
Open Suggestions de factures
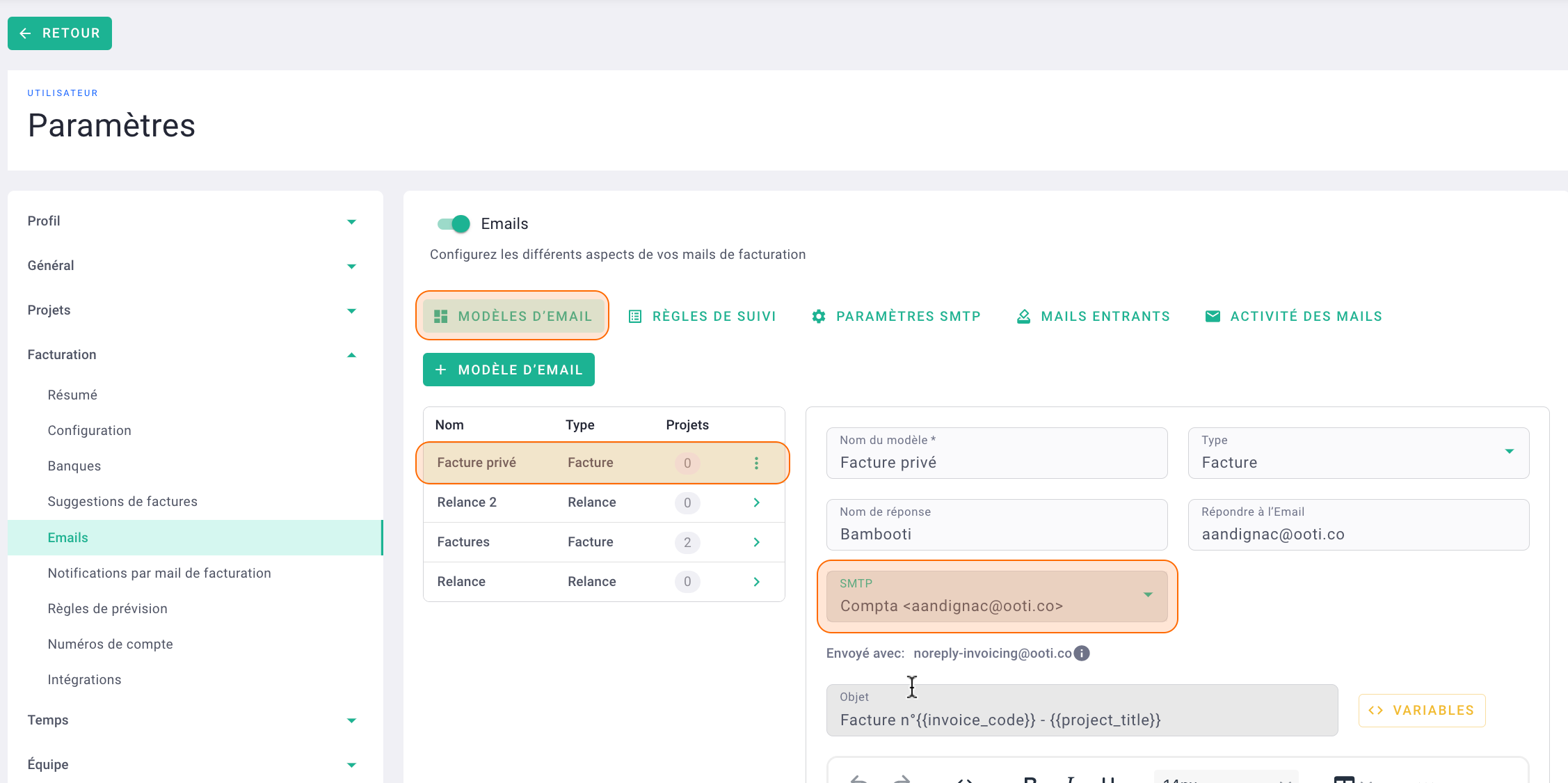pyautogui.click(x=122, y=502)
